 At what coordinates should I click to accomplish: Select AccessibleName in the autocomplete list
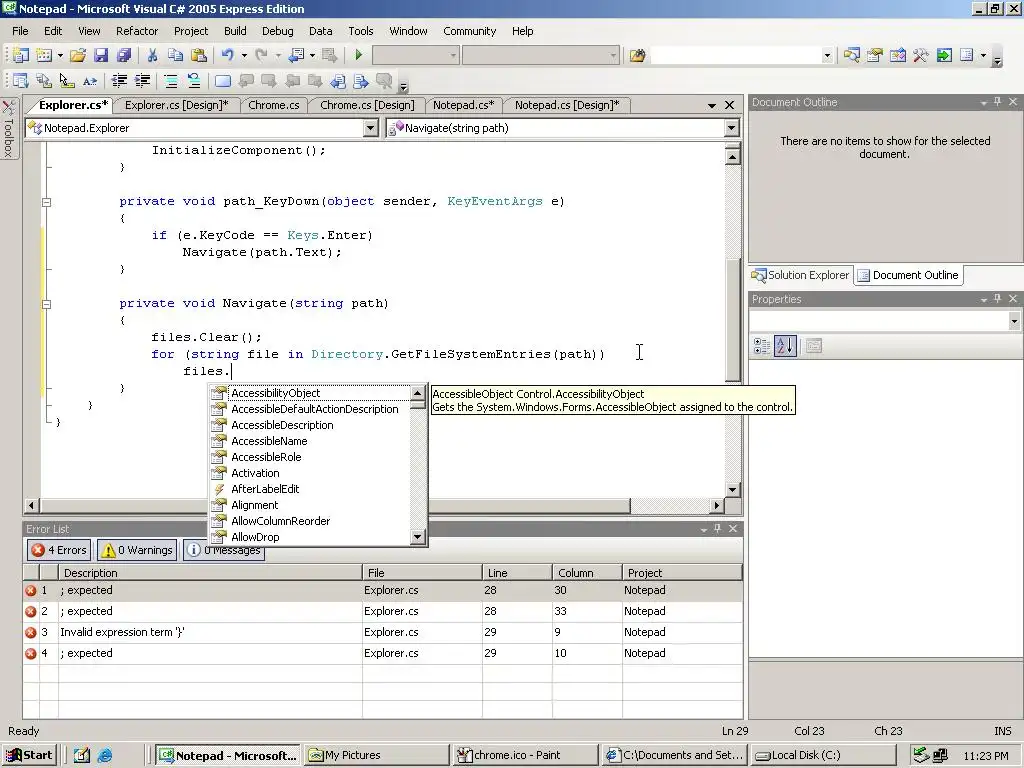[x=269, y=441]
